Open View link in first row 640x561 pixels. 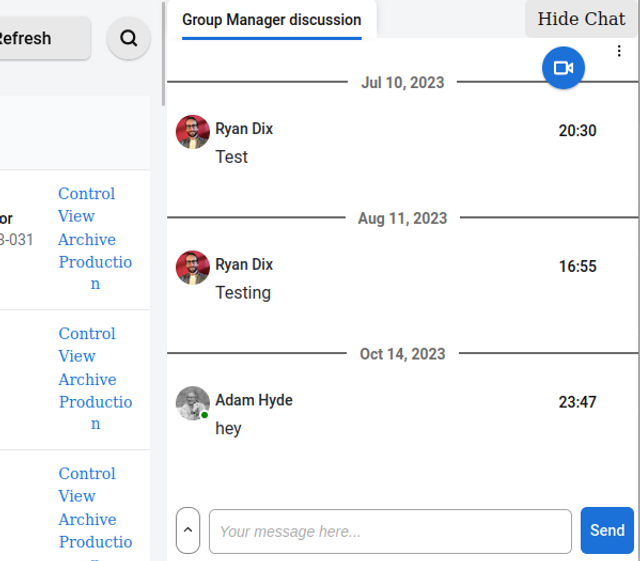point(77,216)
